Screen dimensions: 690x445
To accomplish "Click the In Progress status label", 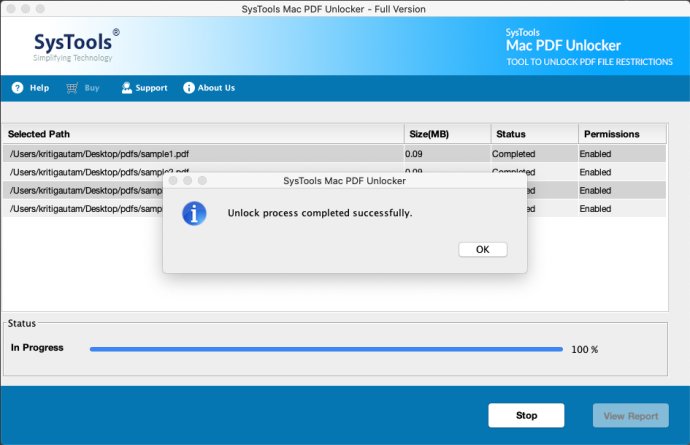I will [x=37, y=348].
